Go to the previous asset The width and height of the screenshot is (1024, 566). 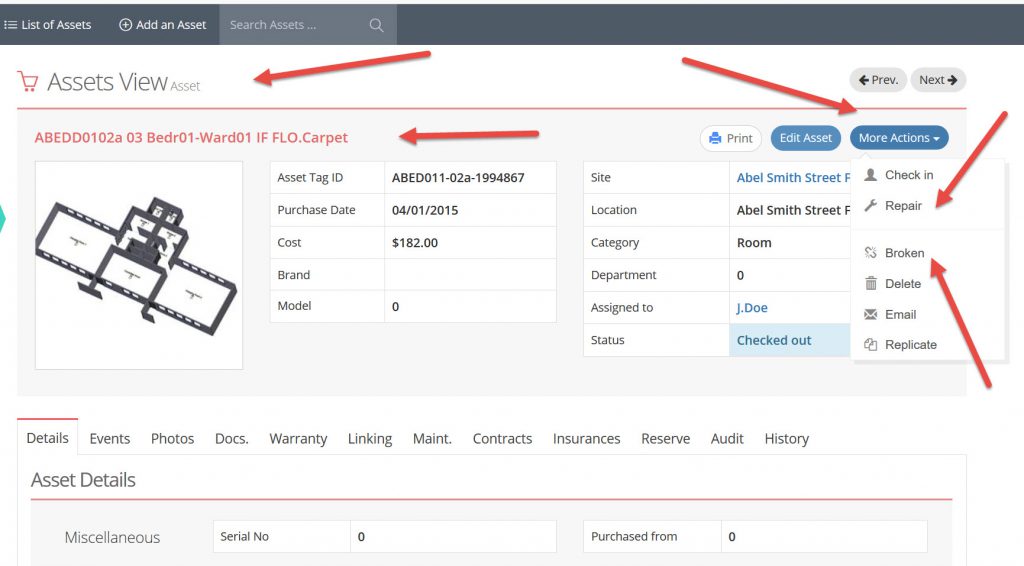[878, 80]
